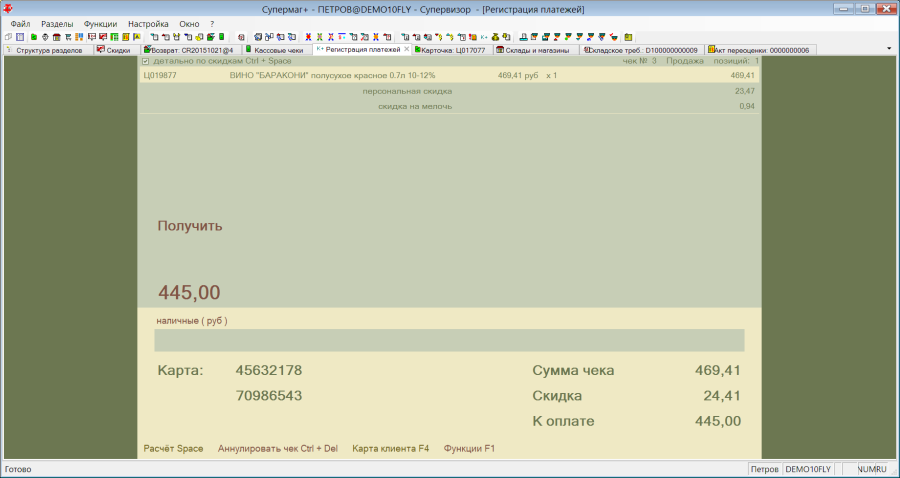The height and width of the screenshot is (478, 900).
Task: Open the question mark help menu
Action: click(x=212, y=24)
